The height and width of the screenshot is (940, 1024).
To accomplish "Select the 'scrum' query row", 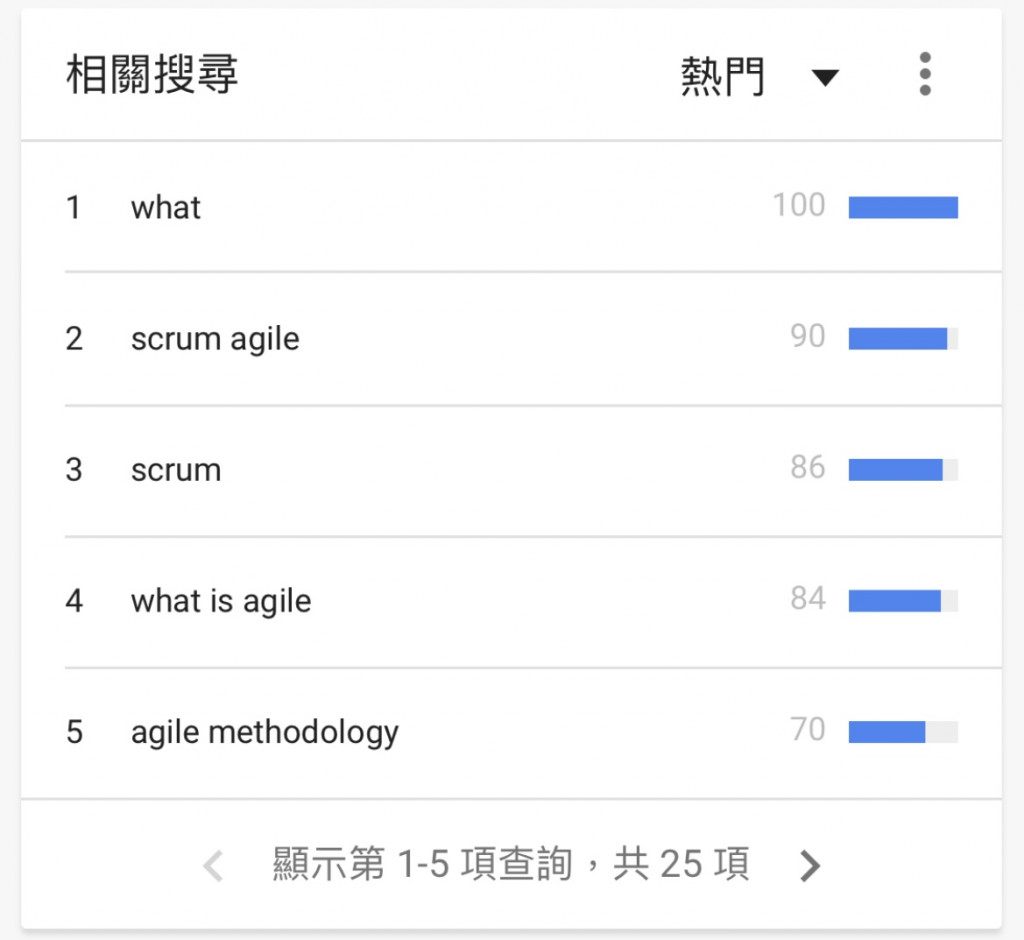I will [511, 470].
